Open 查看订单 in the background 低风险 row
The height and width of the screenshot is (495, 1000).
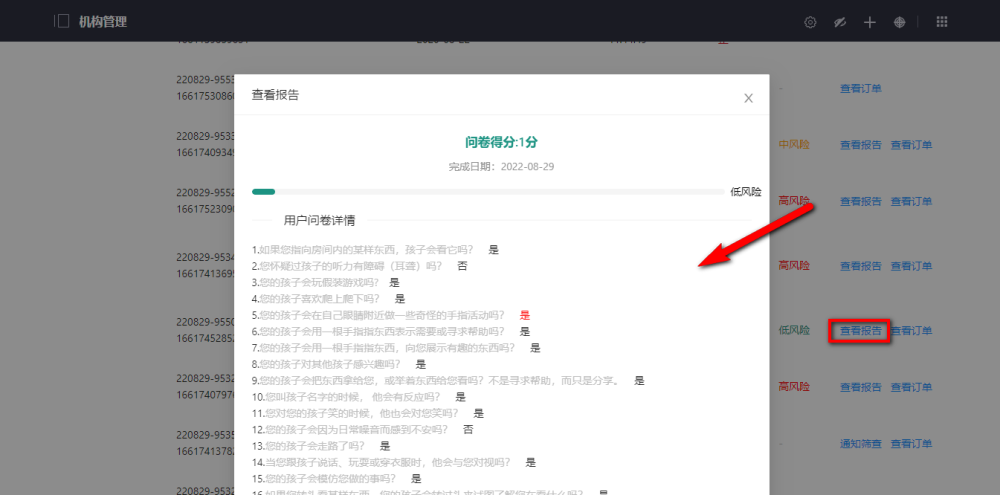pos(911,330)
